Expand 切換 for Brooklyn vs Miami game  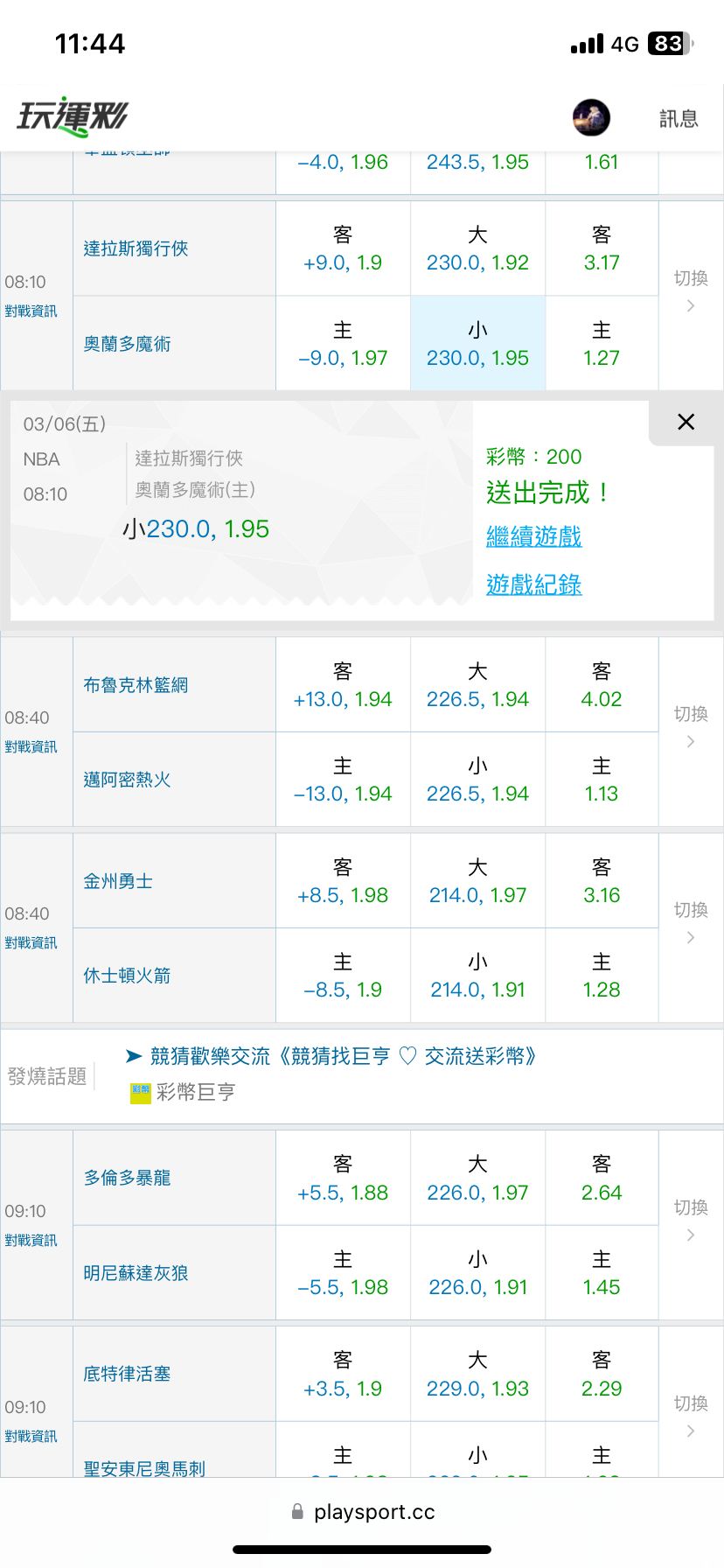691,727
